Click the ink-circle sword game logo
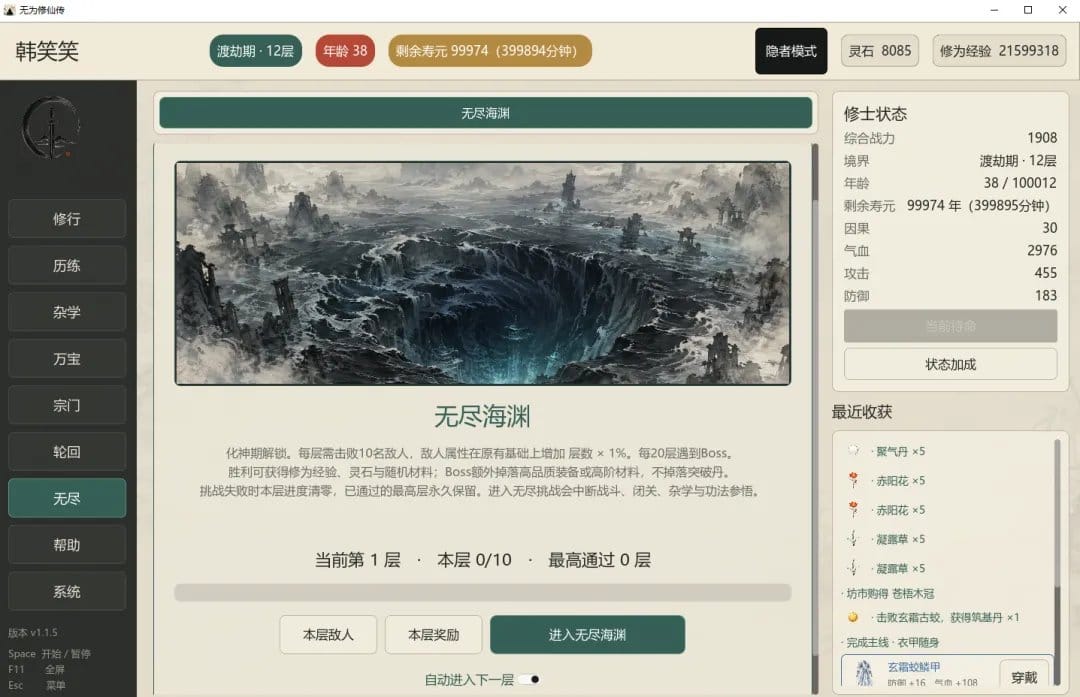The image size is (1080, 697). click(x=50, y=128)
